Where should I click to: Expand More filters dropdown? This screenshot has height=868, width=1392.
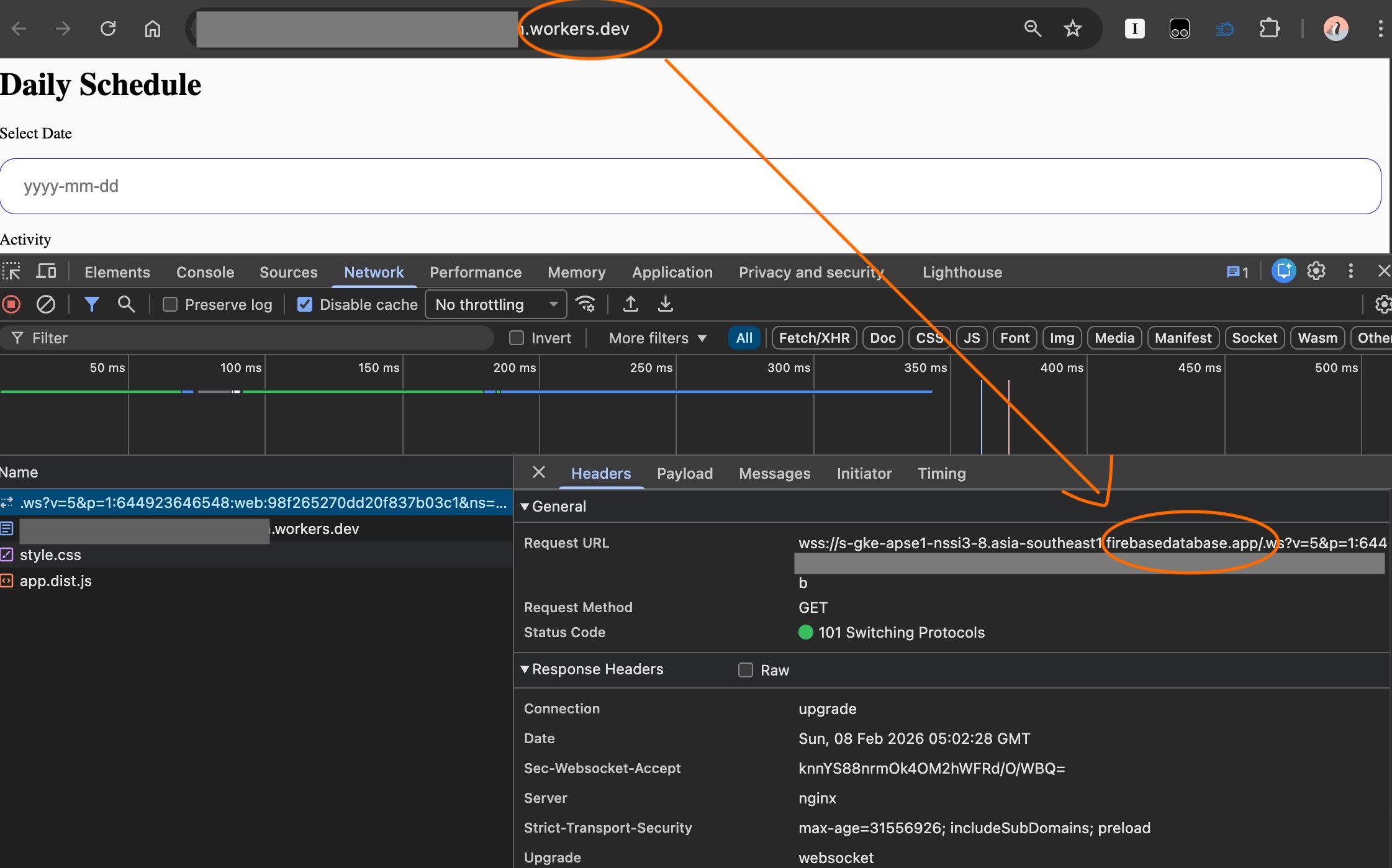pos(658,338)
